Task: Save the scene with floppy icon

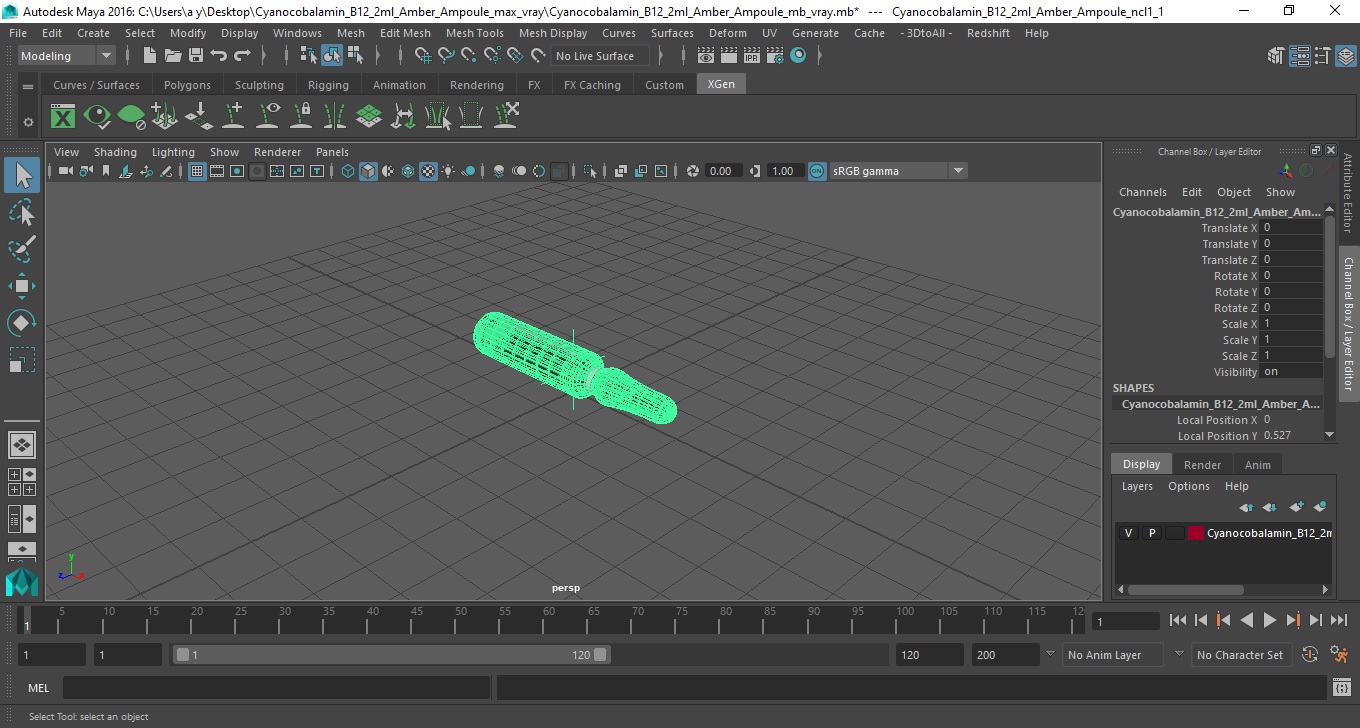Action: pos(195,56)
